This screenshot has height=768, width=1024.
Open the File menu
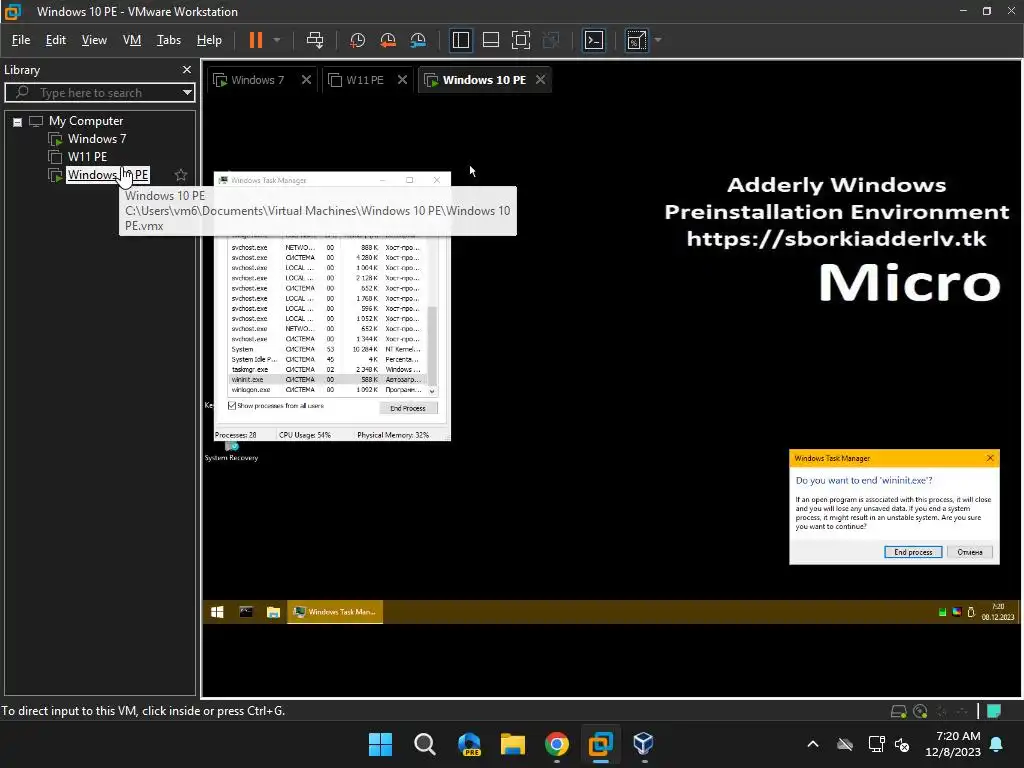click(x=21, y=40)
